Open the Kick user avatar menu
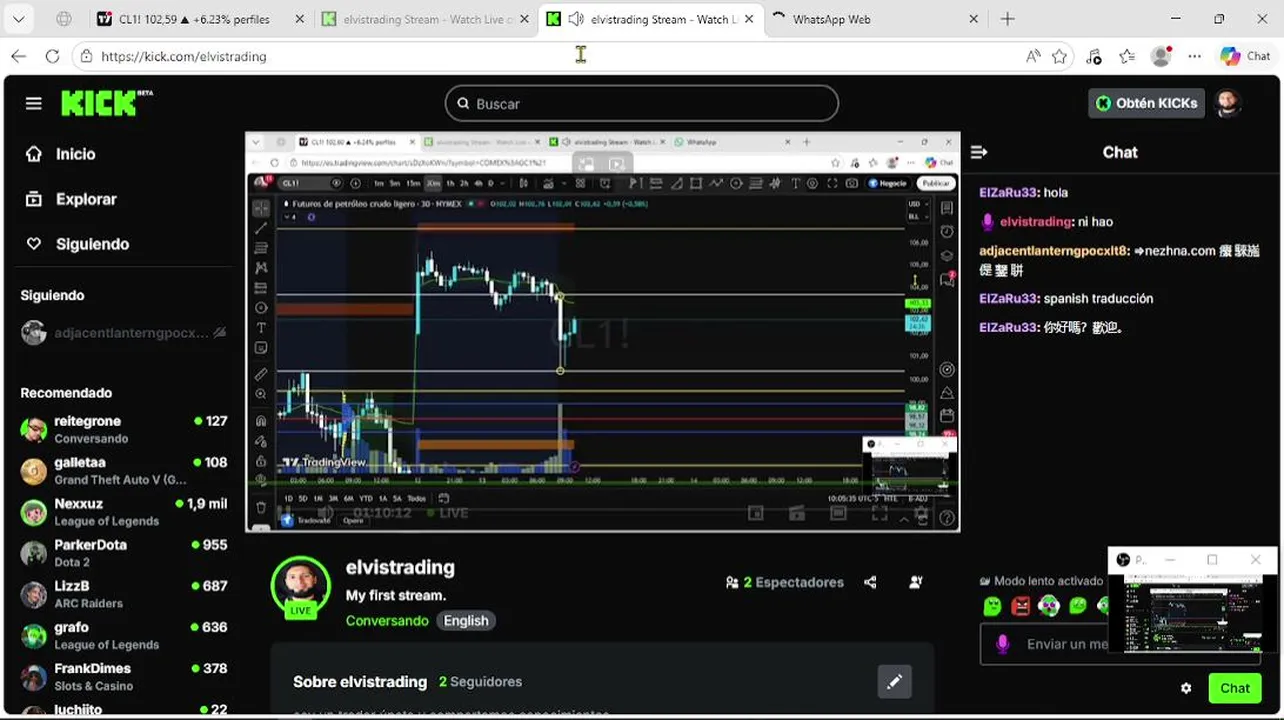This screenshot has width=1284, height=720. pyautogui.click(x=1227, y=103)
